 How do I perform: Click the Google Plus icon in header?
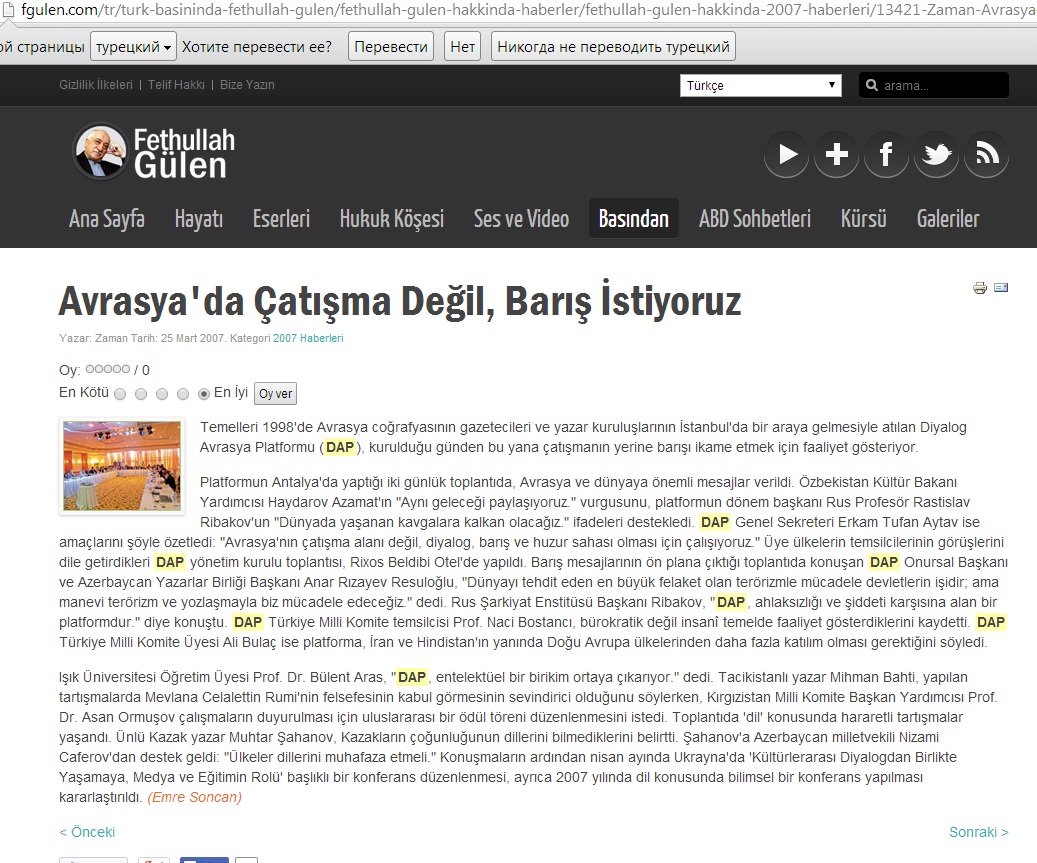tap(837, 154)
